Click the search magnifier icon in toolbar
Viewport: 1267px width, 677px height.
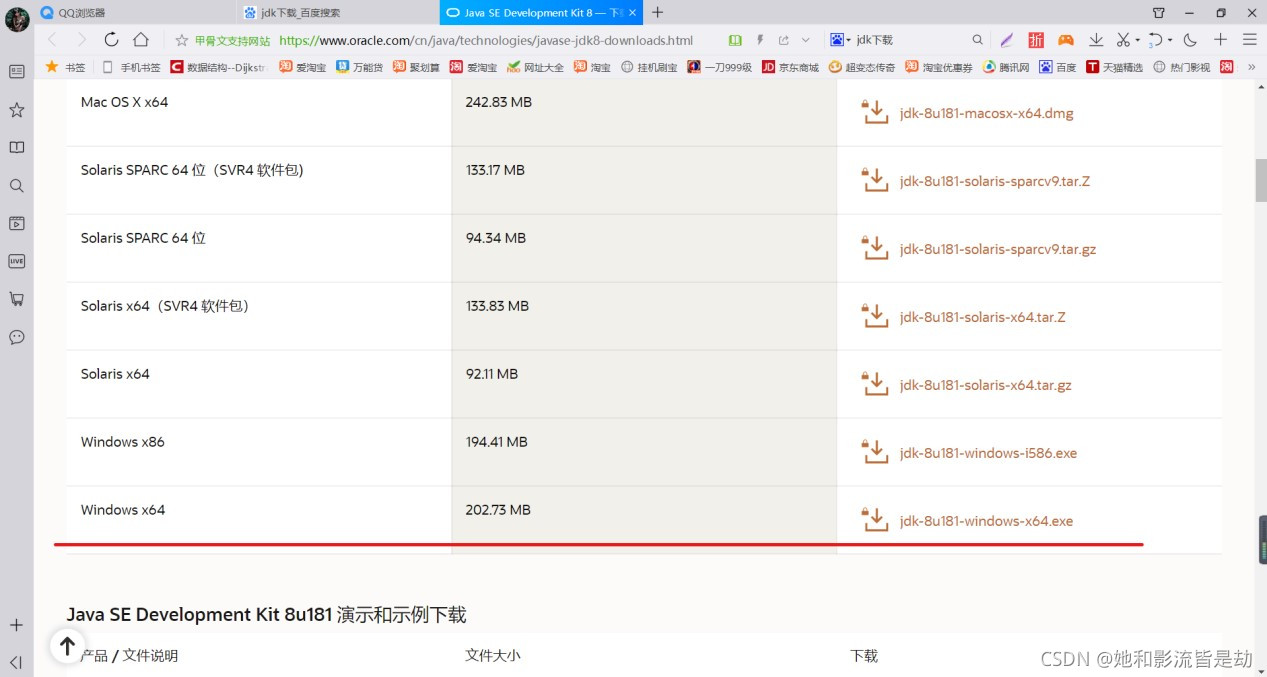[978, 40]
